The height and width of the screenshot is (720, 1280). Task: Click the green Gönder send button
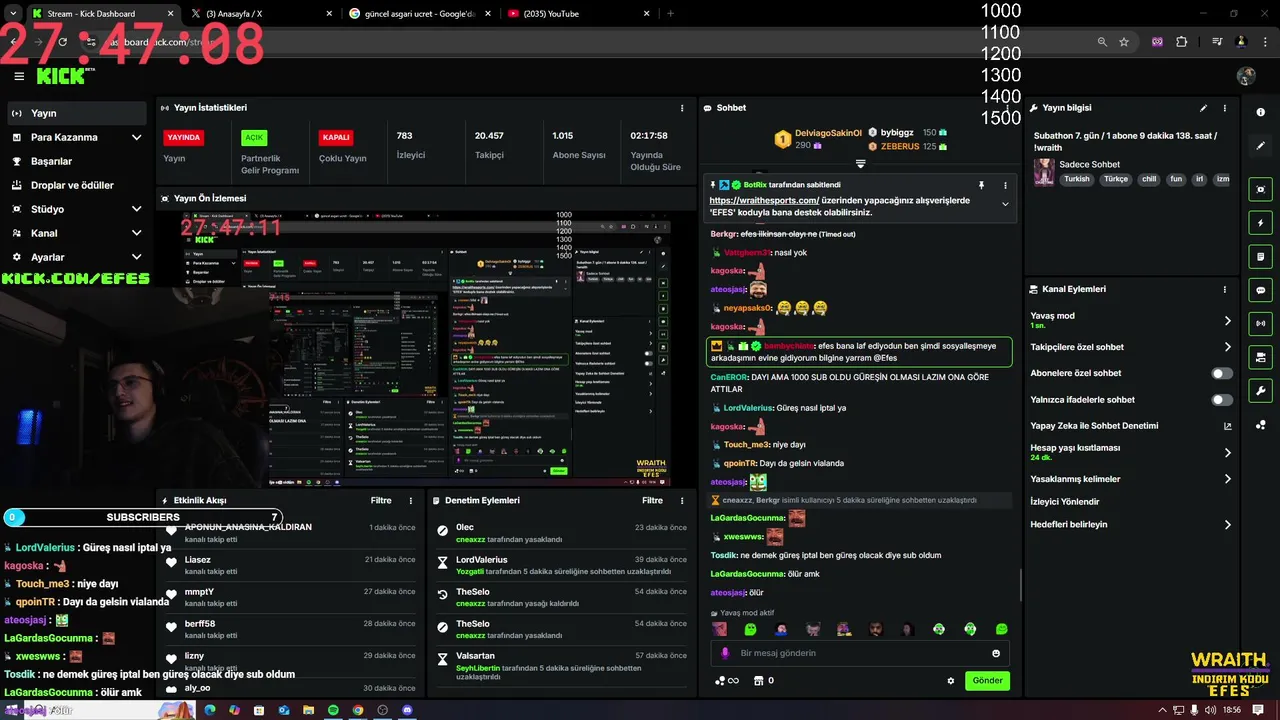(987, 681)
